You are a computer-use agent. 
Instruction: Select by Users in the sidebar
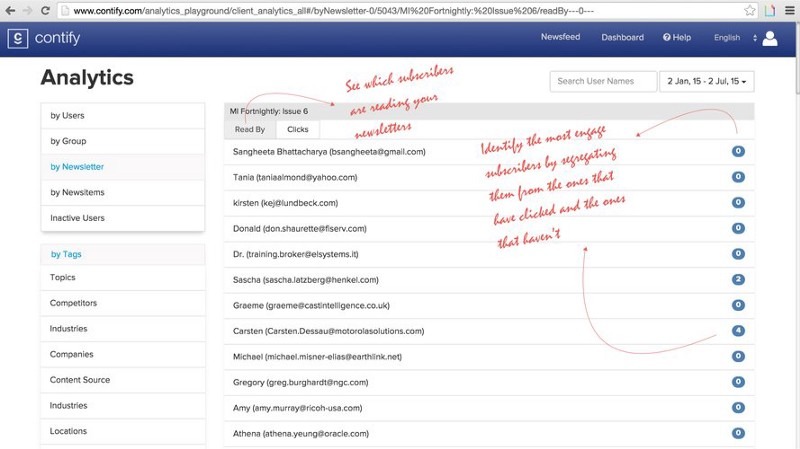click(x=122, y=116)
